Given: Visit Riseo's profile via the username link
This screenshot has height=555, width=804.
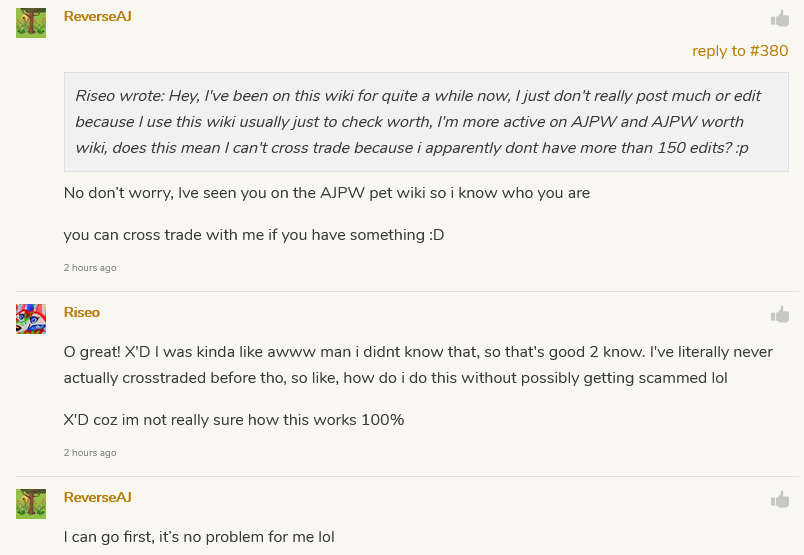Looking at the screenshot, I should click(x=82, y=313).
